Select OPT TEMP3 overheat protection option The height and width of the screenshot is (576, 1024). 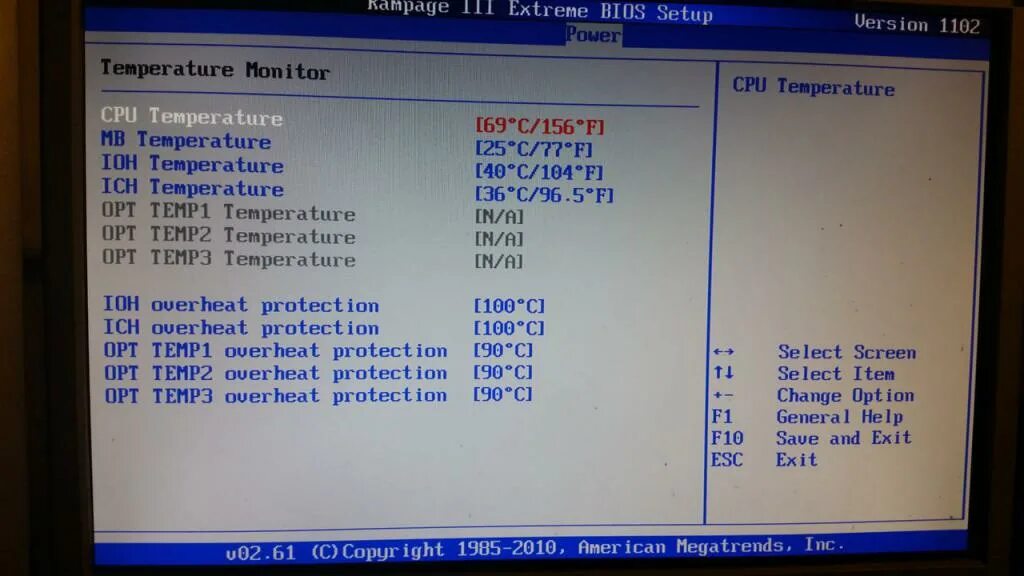pos(276,396)
